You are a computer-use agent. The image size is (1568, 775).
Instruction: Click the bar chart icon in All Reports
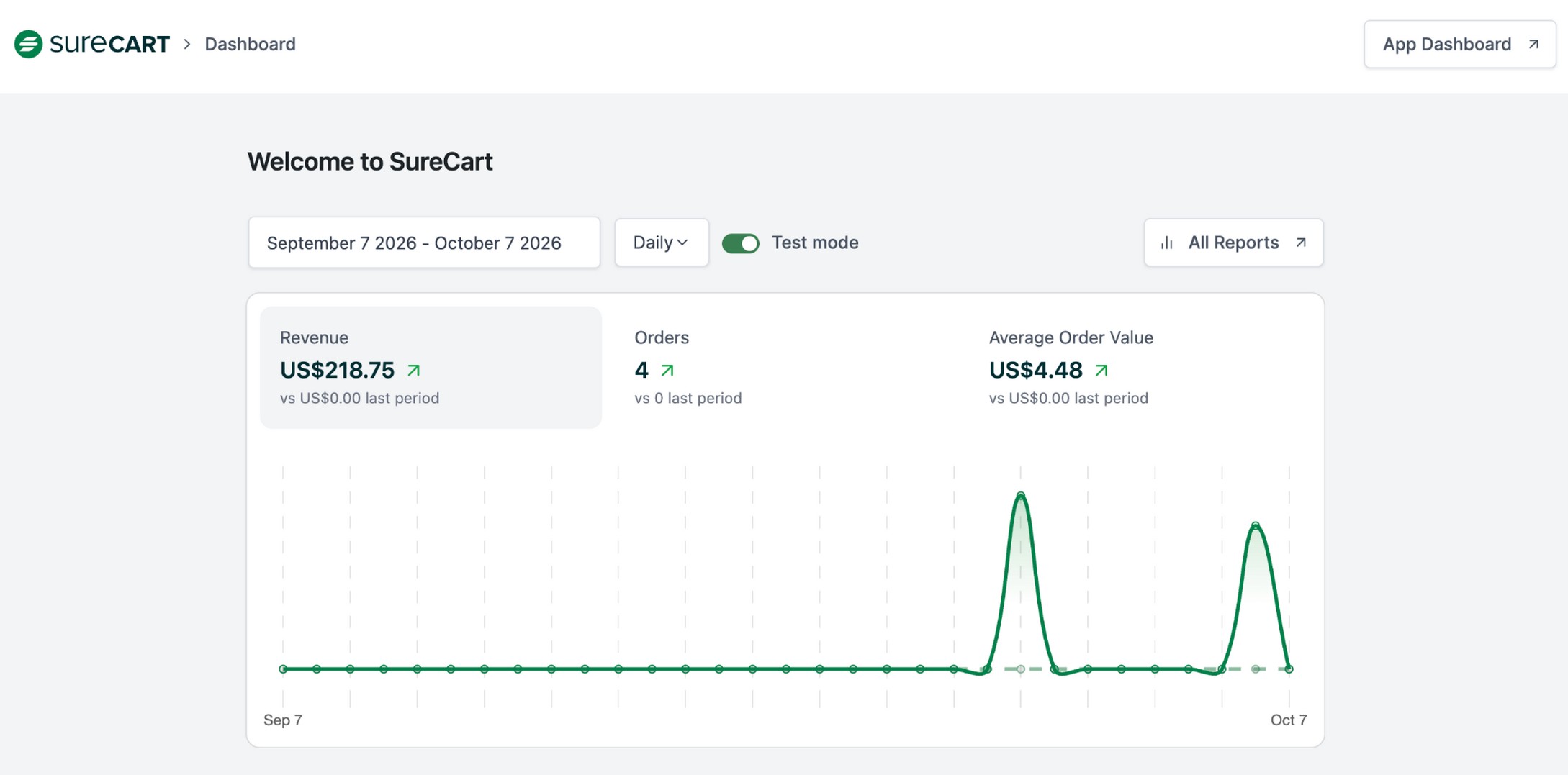pos(1167,243)
